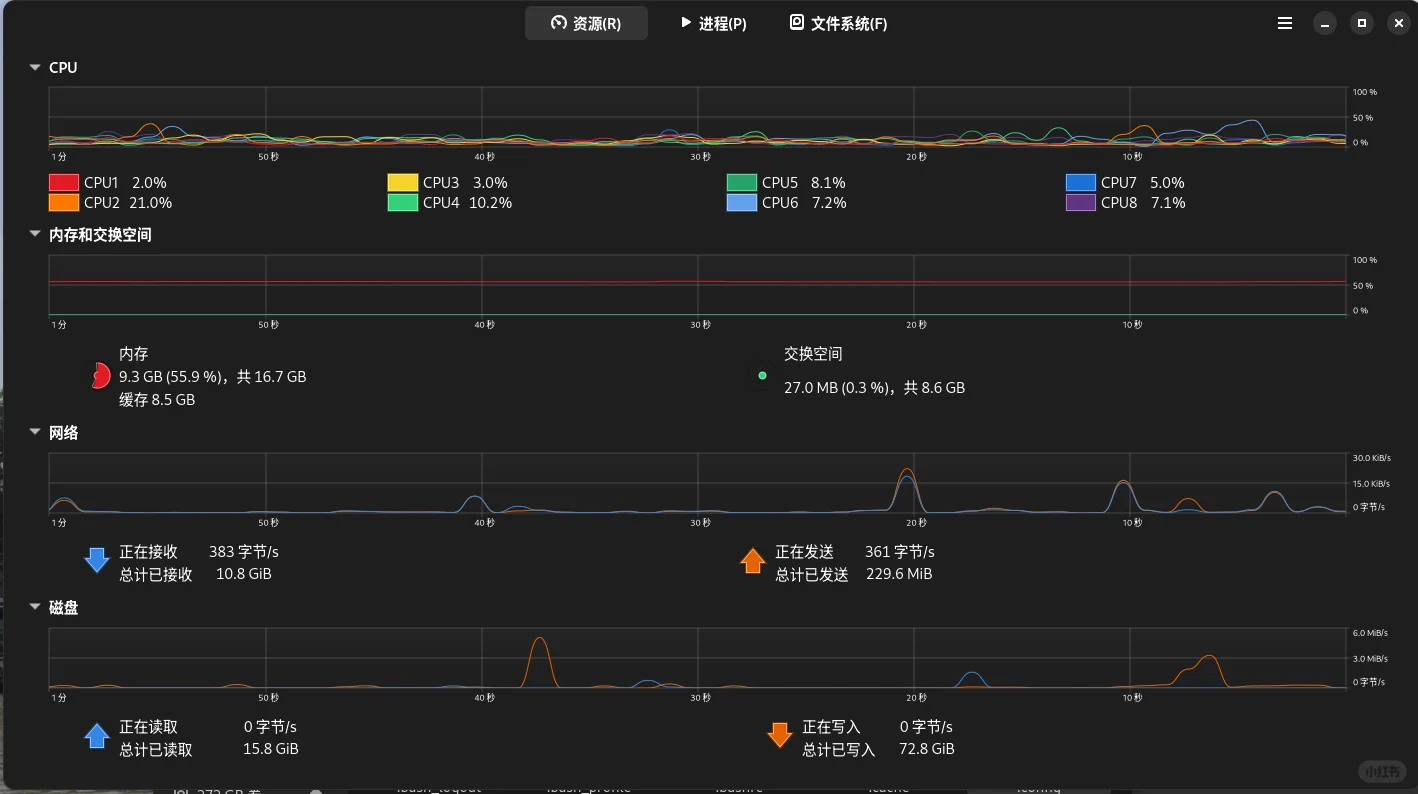This screenshot has height=794, width=1418.
Task: Click the CPU7 blue color swatch
Action: click(1080, 182)
